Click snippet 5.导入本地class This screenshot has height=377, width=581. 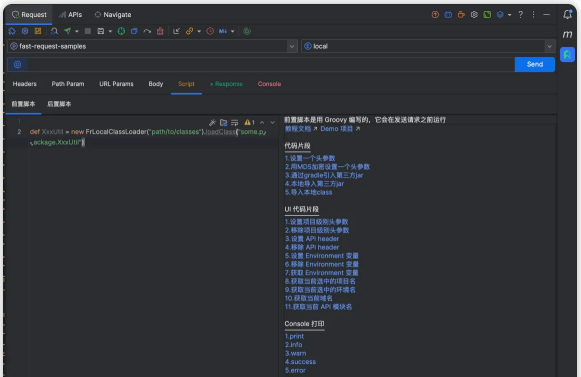tap(308, 192)
